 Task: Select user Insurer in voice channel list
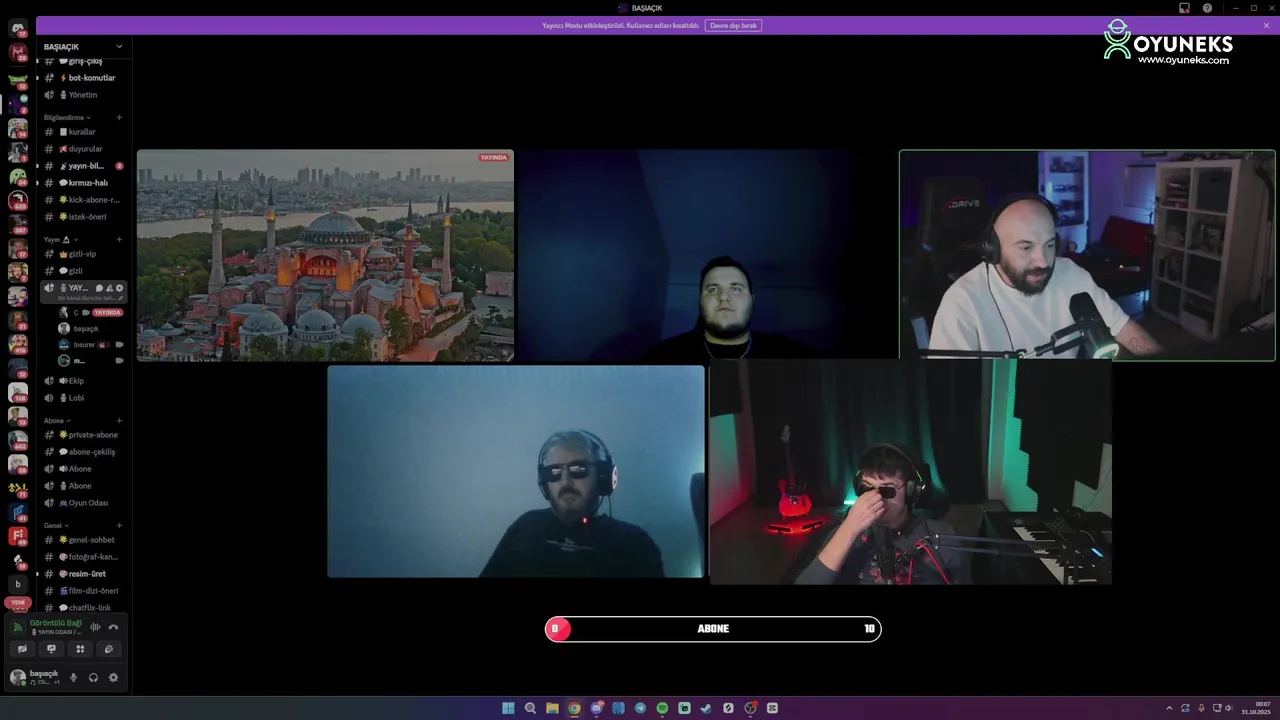coord(90,344)
